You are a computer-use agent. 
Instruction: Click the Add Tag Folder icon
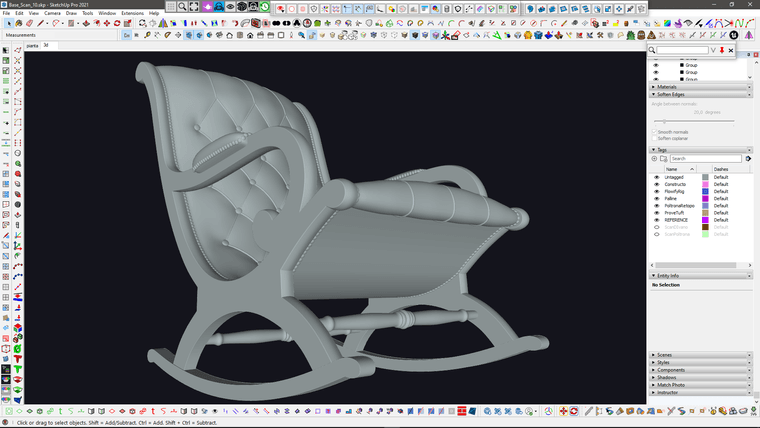click(x=664, y=158)
